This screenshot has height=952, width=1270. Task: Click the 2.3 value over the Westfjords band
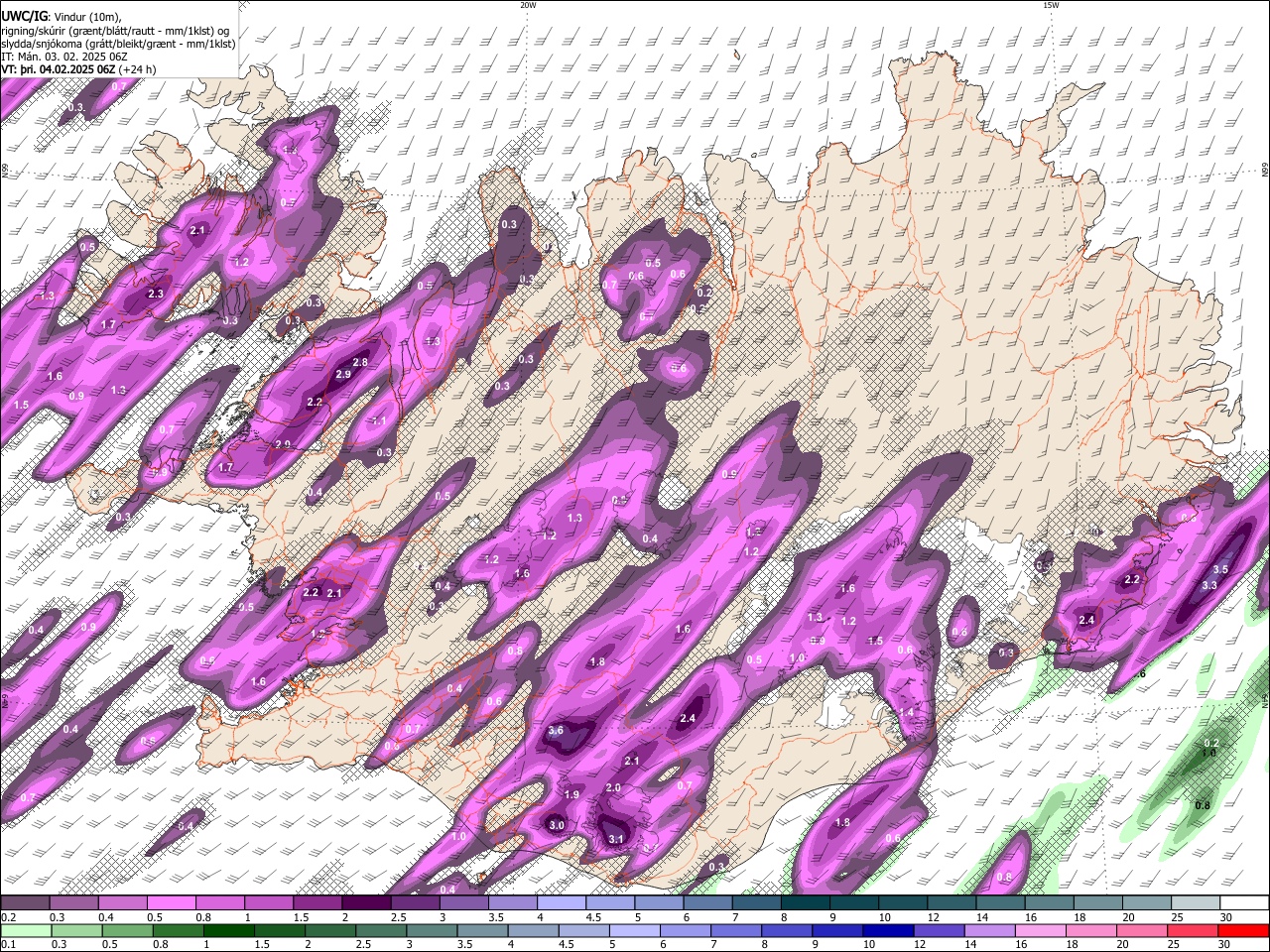coord(155,295)
